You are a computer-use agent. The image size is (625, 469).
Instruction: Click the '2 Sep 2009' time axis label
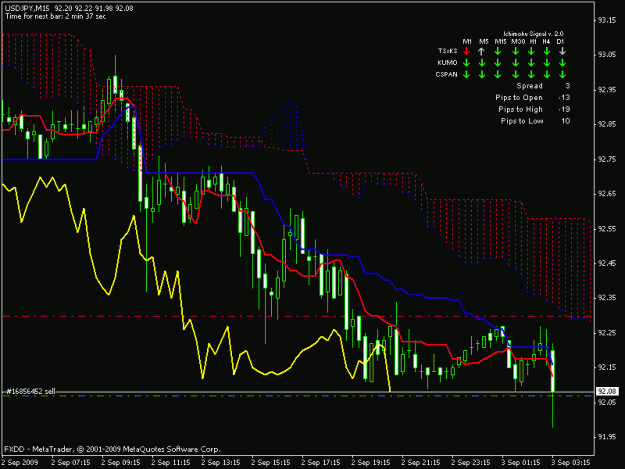20,463
